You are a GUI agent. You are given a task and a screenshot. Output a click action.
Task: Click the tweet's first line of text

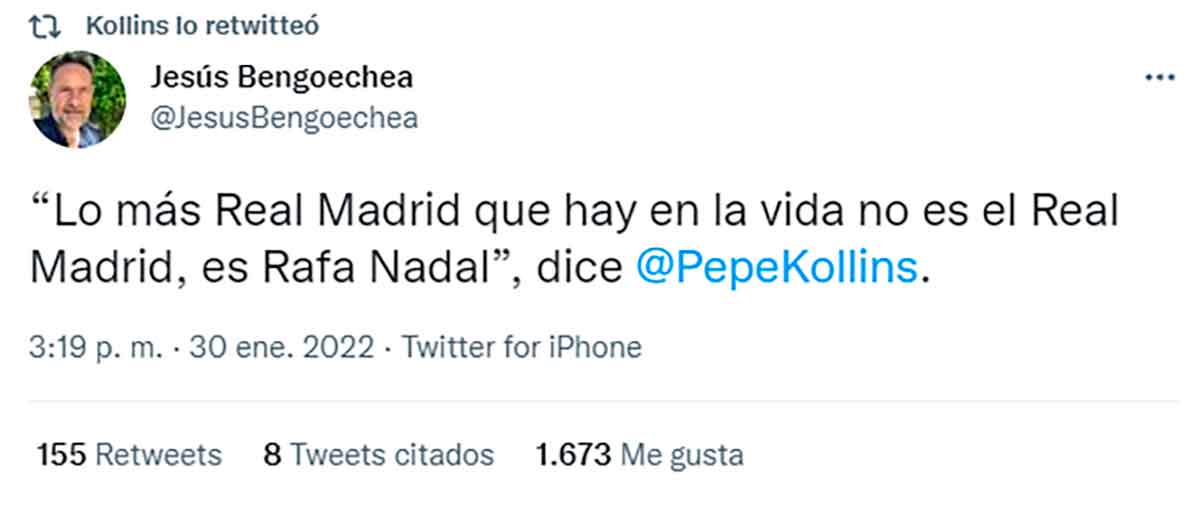pyautogui.click(x=575, y=214)
